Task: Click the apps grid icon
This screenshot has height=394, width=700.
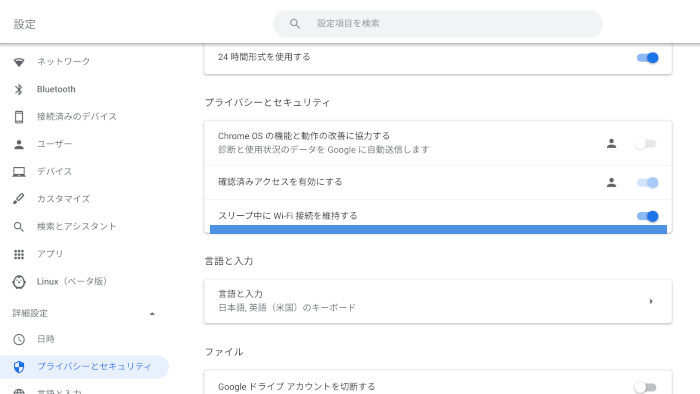Action: tap(19, 254)
